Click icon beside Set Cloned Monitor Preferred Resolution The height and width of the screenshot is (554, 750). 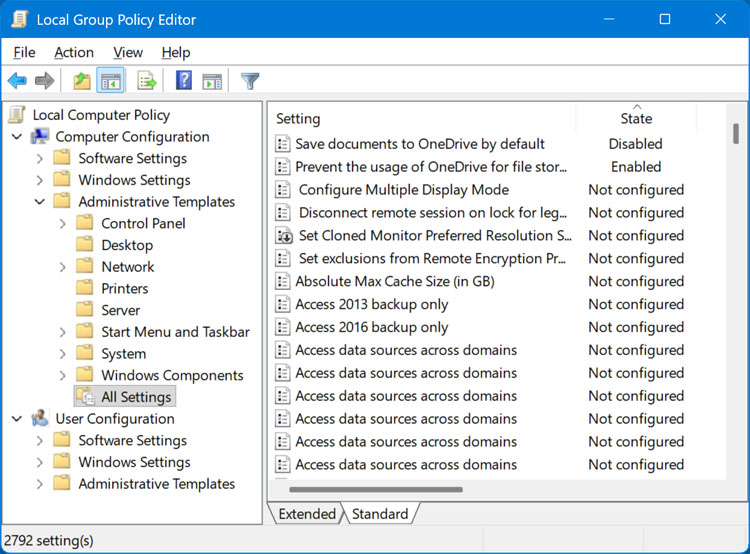[x=284, y=235]
